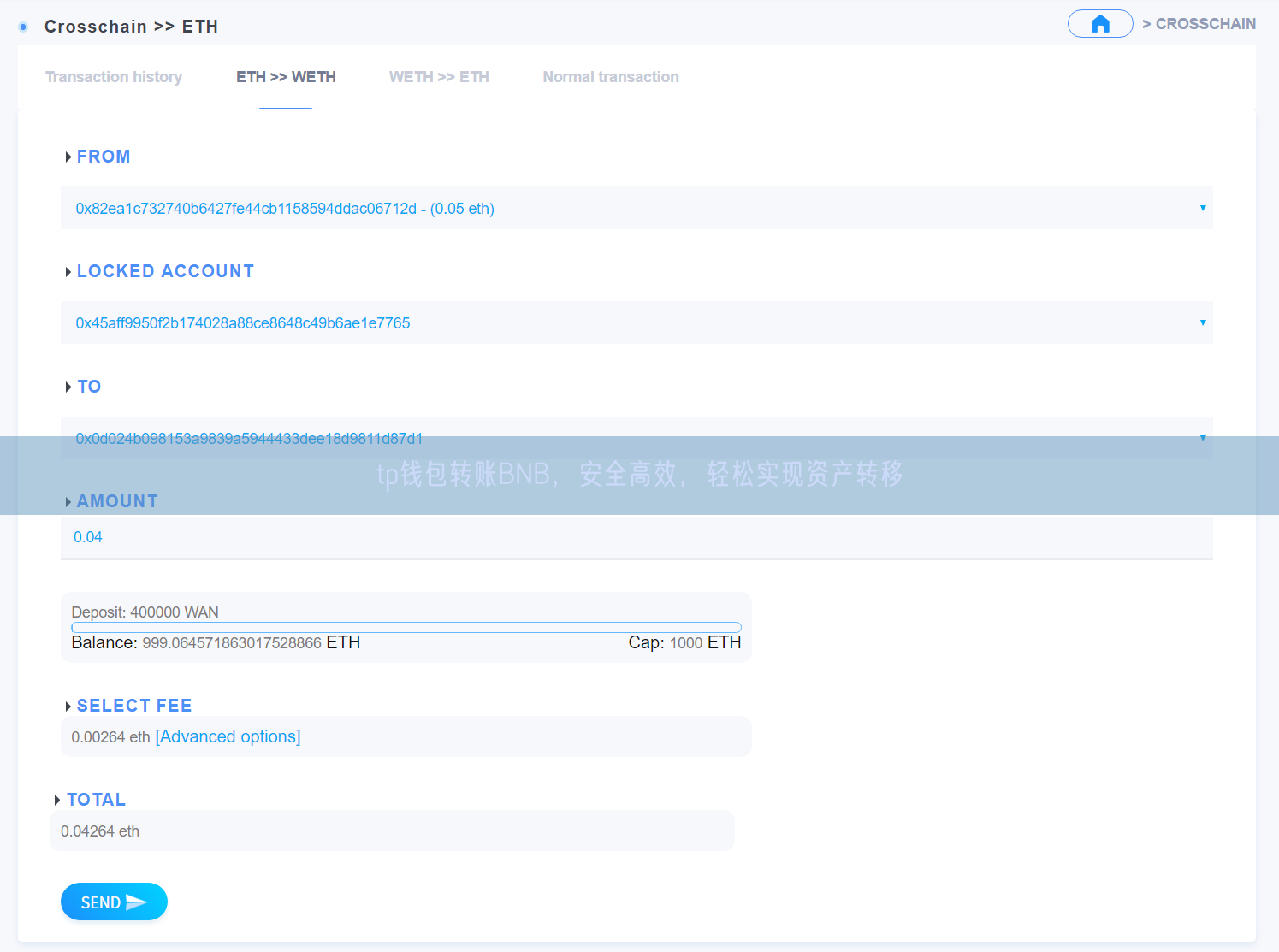Click the FROM section triangle
Screen dimensions: 1279x952
(68, 157)
